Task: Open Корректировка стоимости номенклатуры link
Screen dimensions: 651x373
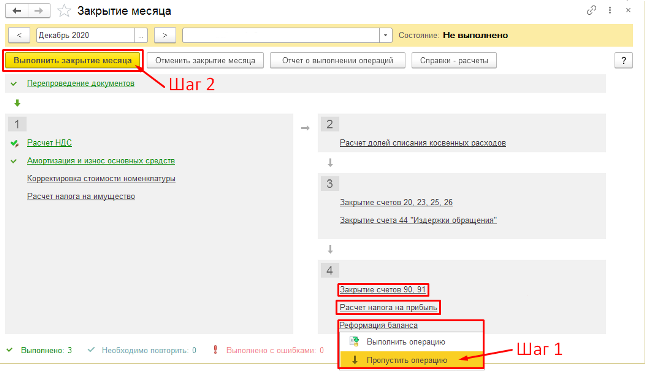Action: (101, 179)
